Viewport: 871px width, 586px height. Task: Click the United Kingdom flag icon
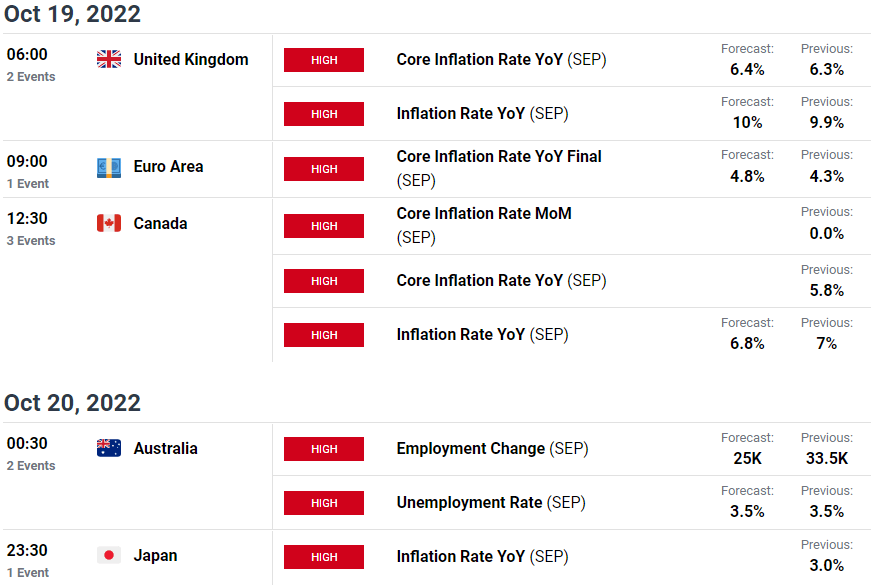[109, 59]
